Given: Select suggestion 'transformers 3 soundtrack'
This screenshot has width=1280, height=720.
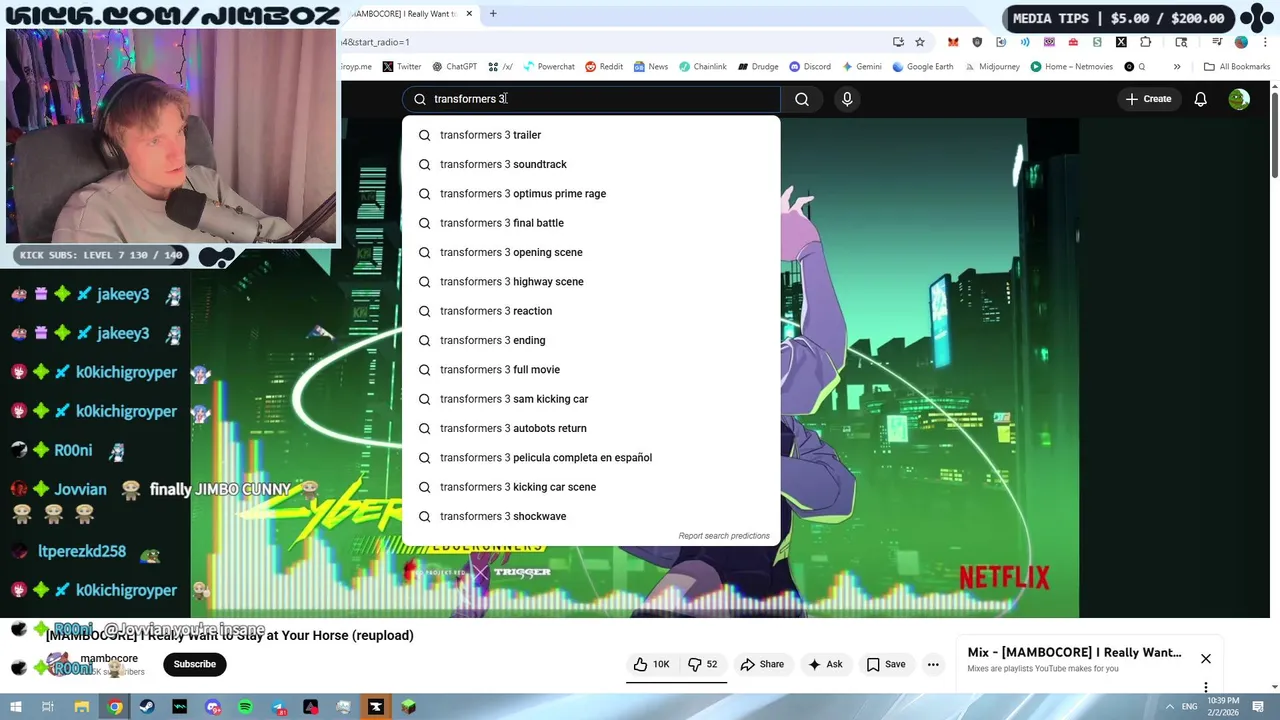Looking at the screenshot, I should (x=591, y=164).
